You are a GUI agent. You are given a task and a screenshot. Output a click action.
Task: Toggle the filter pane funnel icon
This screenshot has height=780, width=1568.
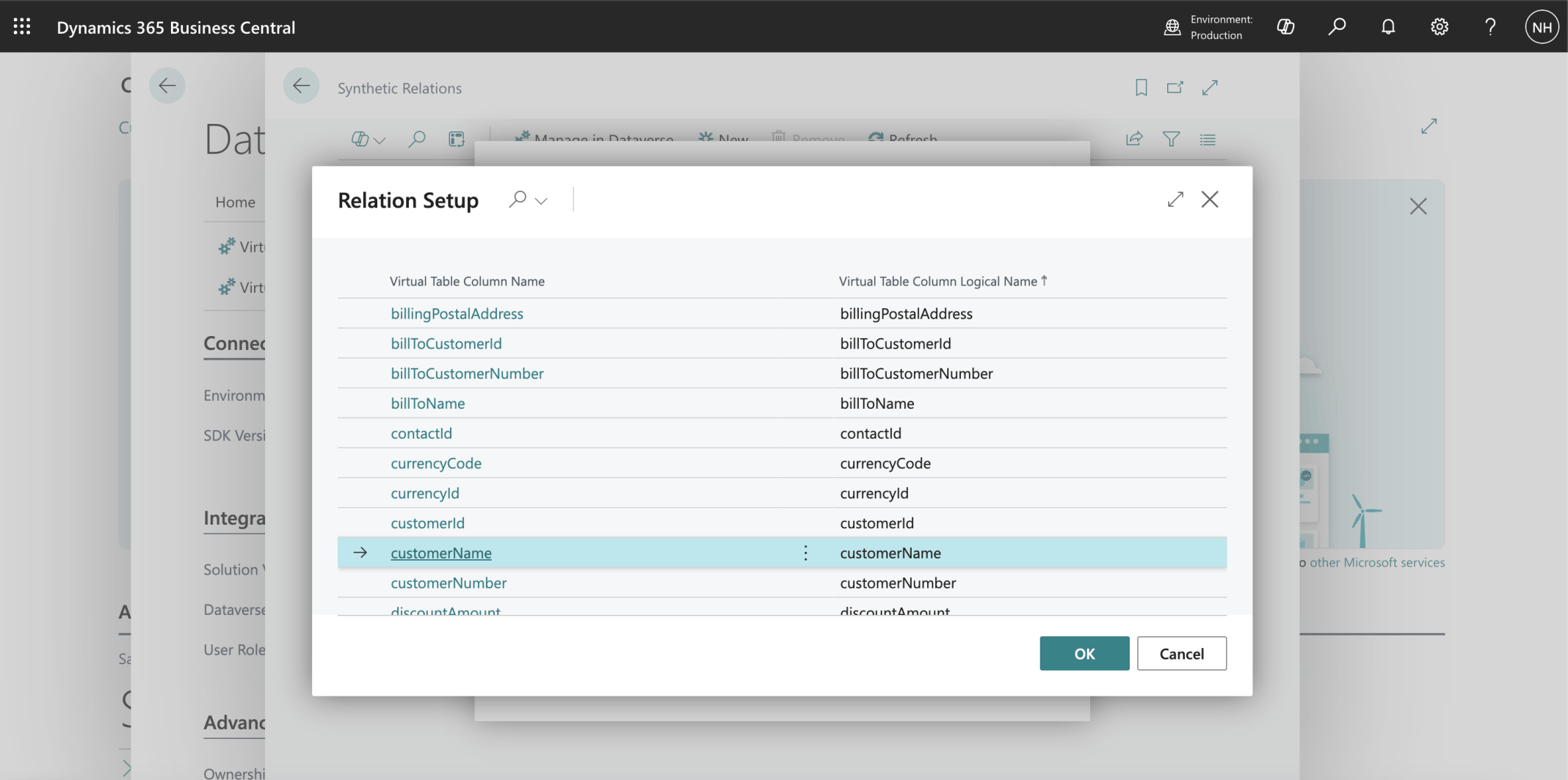1171,139
